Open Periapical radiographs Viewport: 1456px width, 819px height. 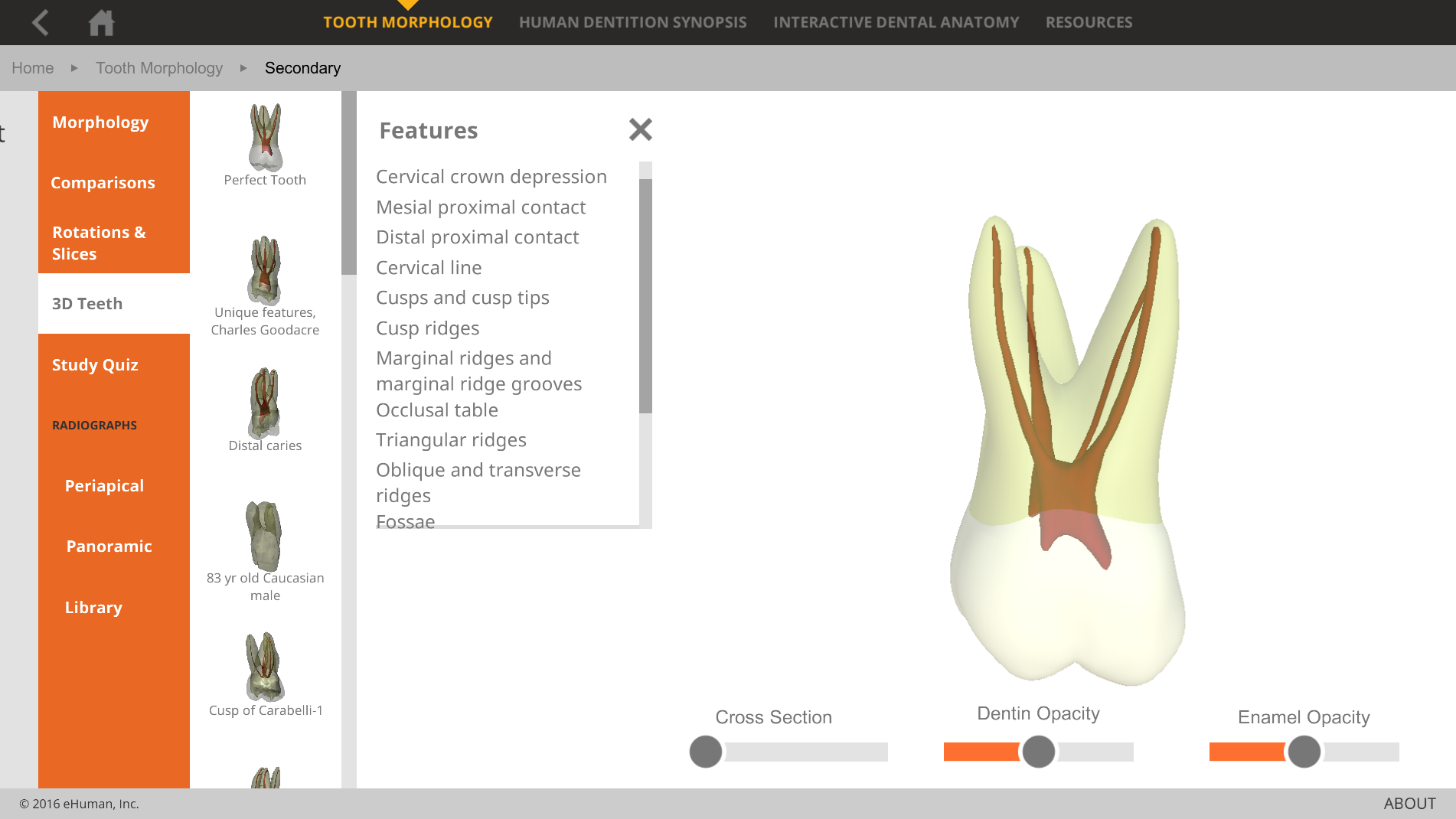tap(114, 485)
